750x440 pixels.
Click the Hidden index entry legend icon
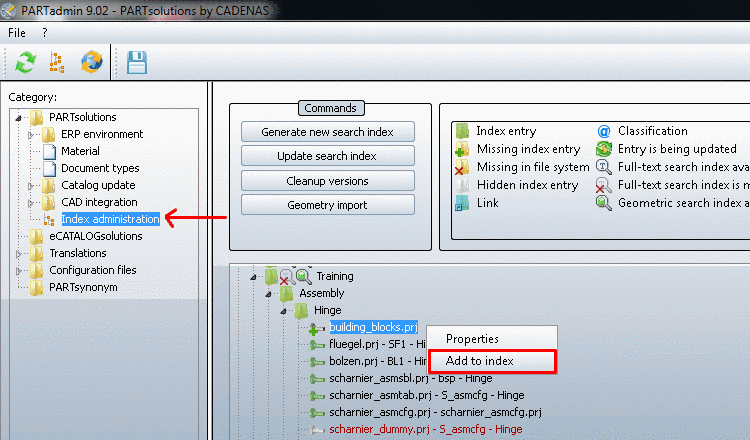point(462,185)
